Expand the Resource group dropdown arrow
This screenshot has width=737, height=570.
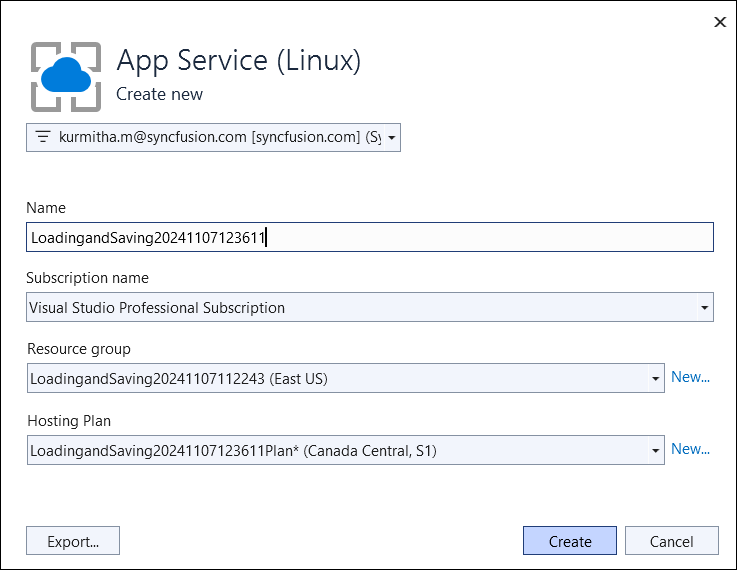point(655,378)
